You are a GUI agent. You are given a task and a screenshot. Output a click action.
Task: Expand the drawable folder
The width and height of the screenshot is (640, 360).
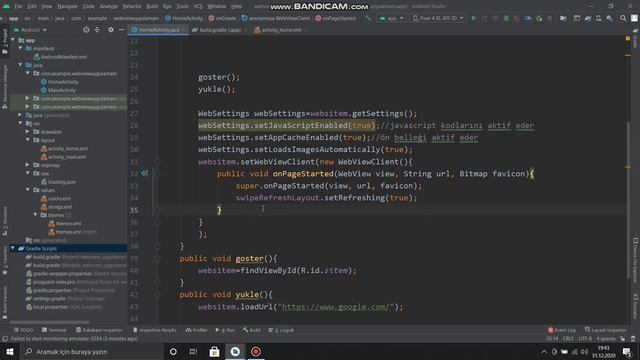click(x=28, y=131)
